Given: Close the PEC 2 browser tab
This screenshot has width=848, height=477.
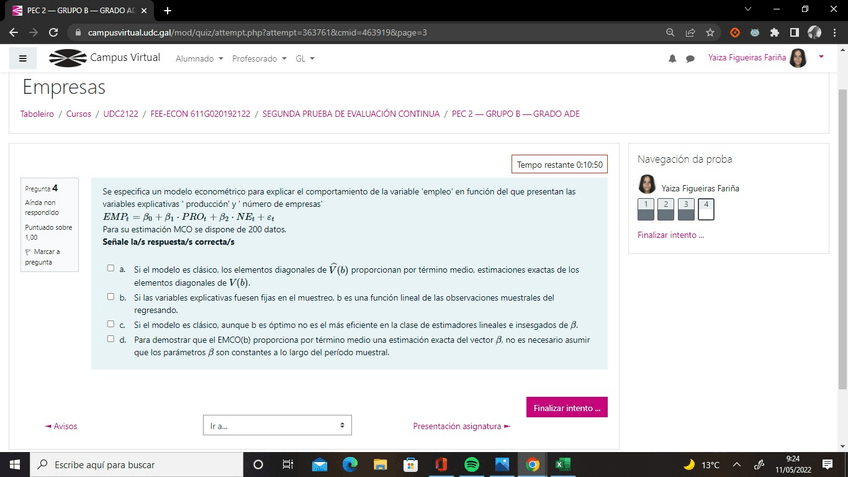Looking at the screenshot, I should coord(144,10).
